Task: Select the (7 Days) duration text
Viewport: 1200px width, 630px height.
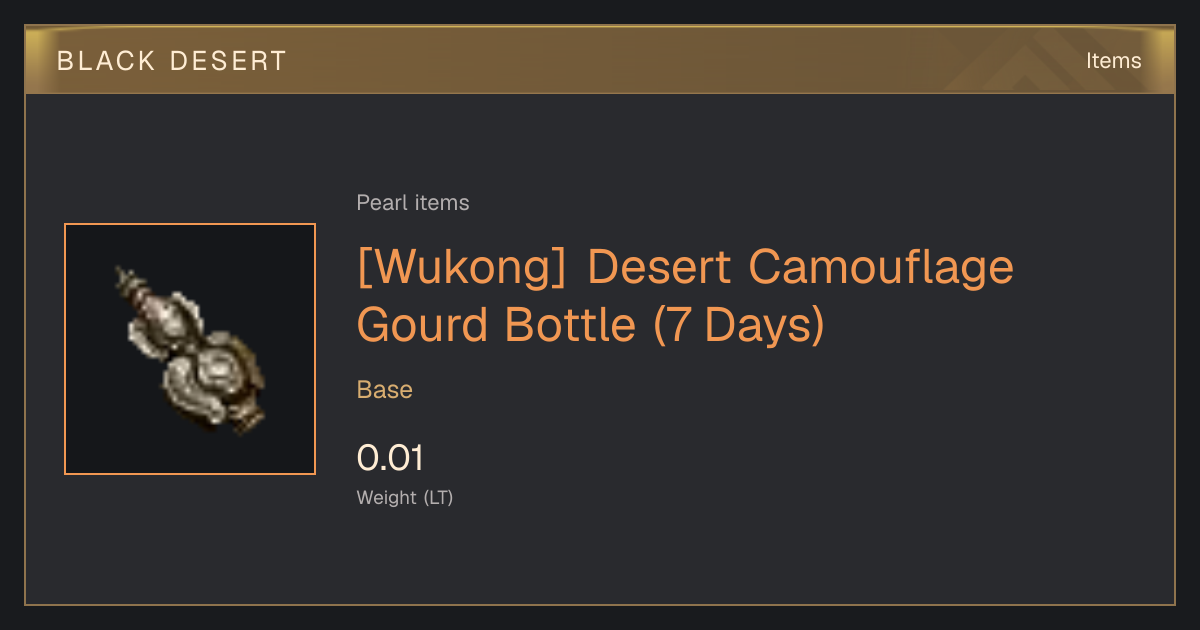Action: click(739, 325)
